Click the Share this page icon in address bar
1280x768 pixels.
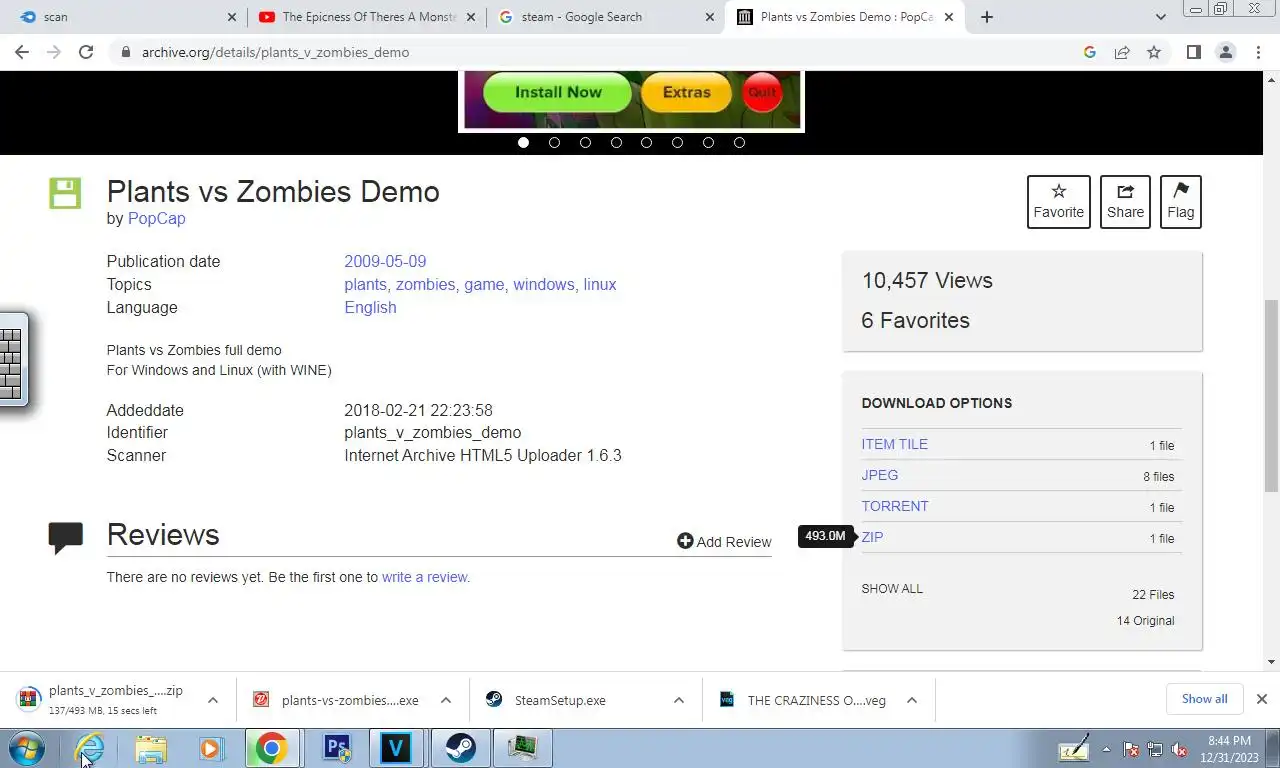(1122, 52)
